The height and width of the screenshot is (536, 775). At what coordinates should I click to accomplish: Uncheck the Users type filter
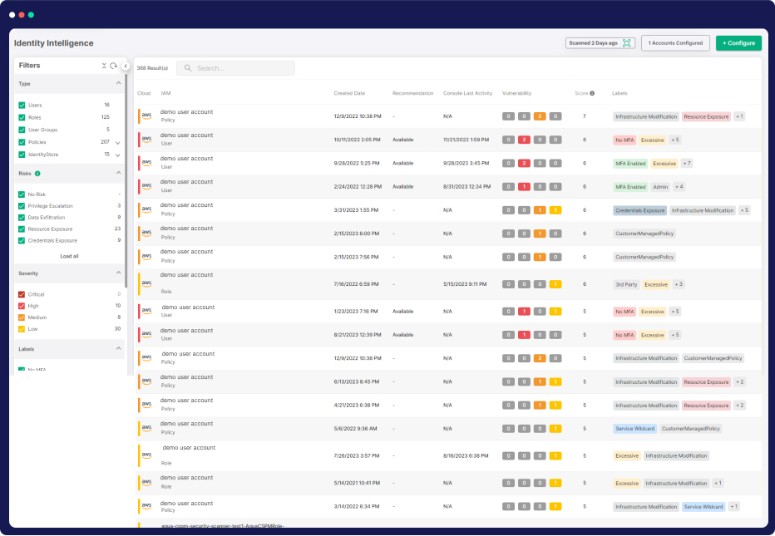pos(22,104)
